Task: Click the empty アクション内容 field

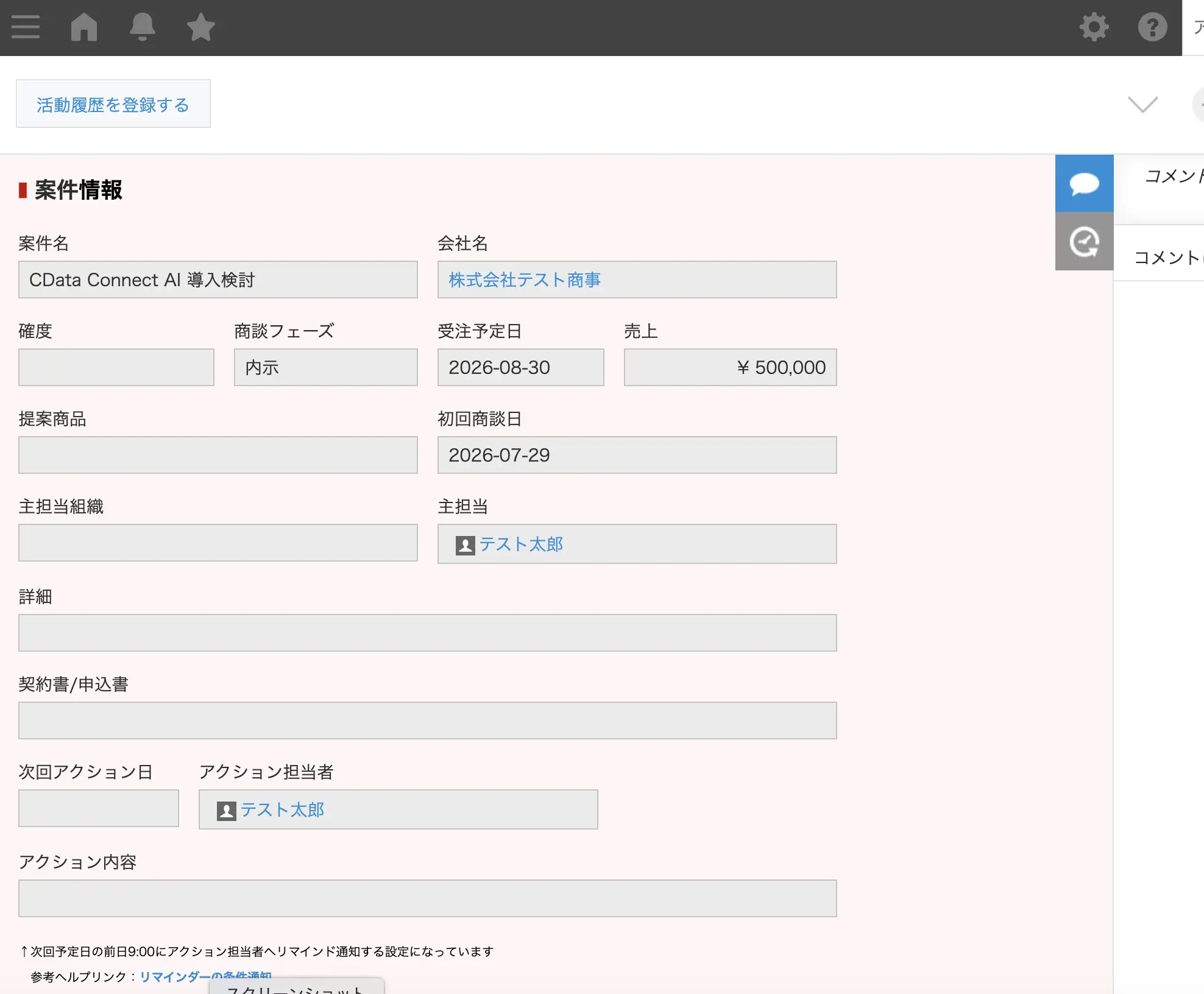Action: [x=428, y=898]
